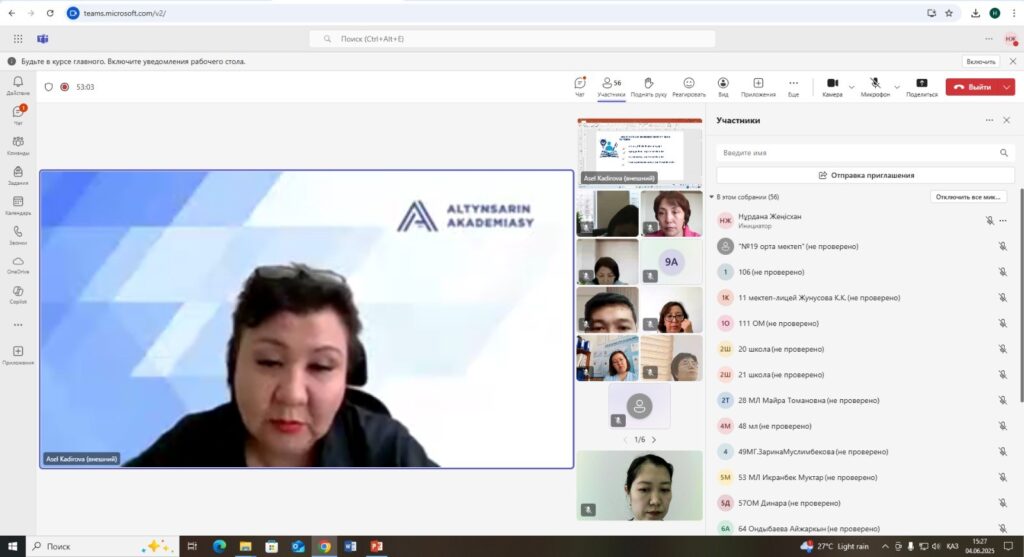Image resolution: width=1024 pixels, height=557 pixels.
Task: Open File Explorer from taskbar
Action: (x=246, y=546)
